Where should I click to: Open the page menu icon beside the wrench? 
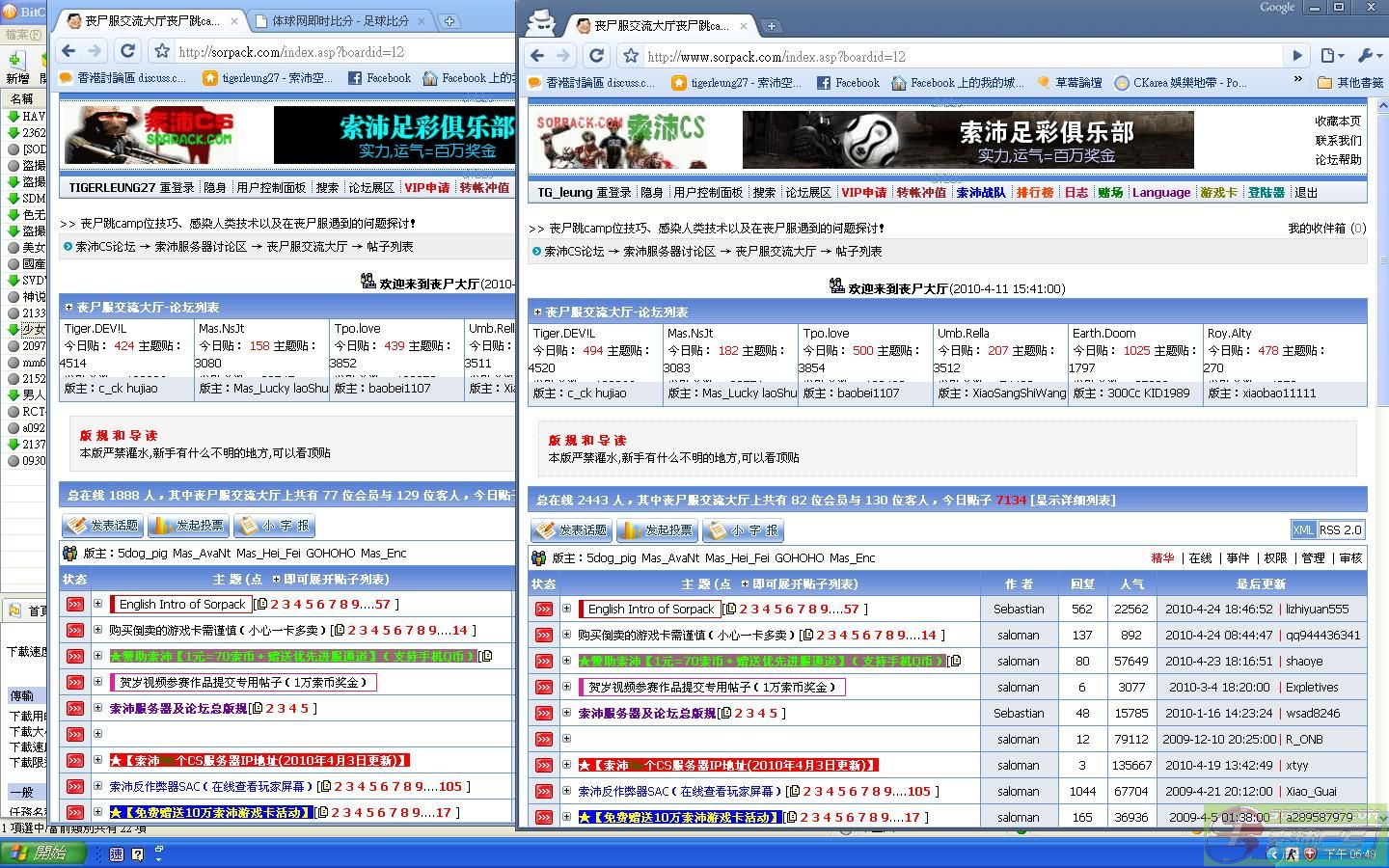click(x=1331, y=56)
